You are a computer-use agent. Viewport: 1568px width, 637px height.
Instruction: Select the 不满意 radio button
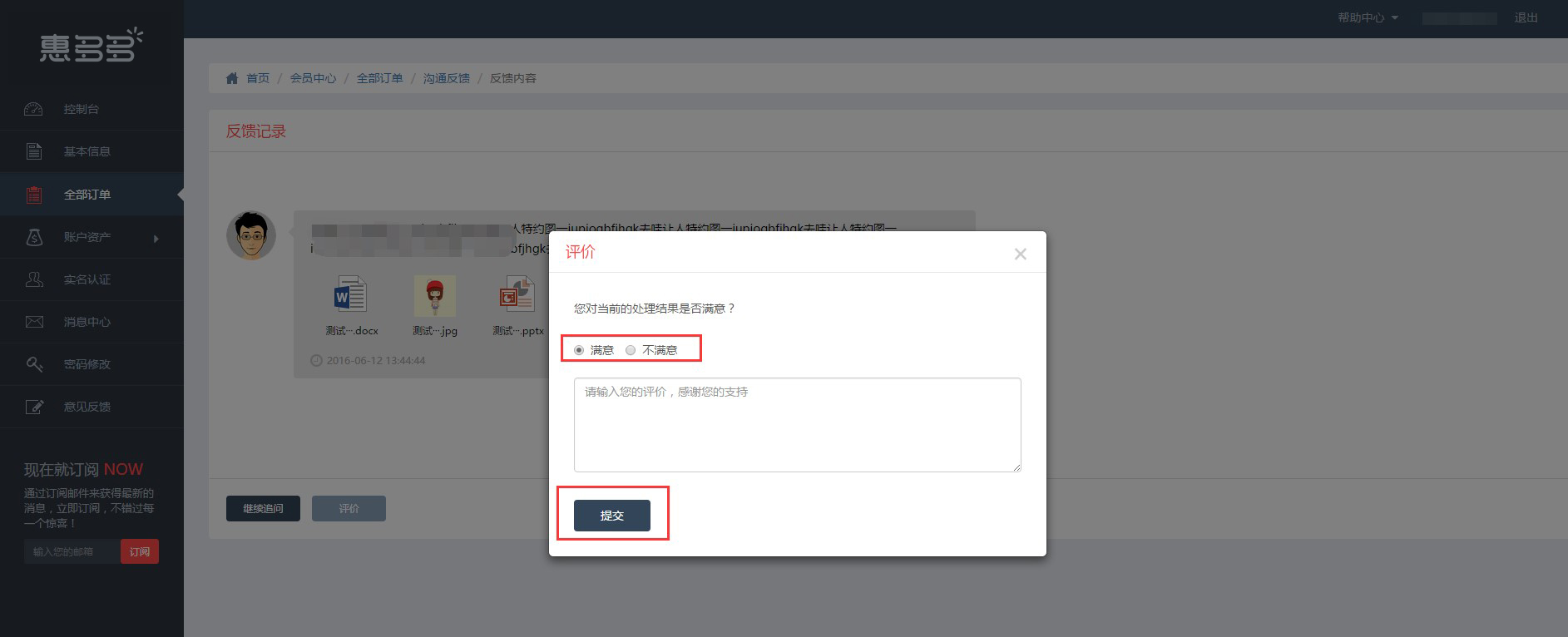[x=631, y=350]
